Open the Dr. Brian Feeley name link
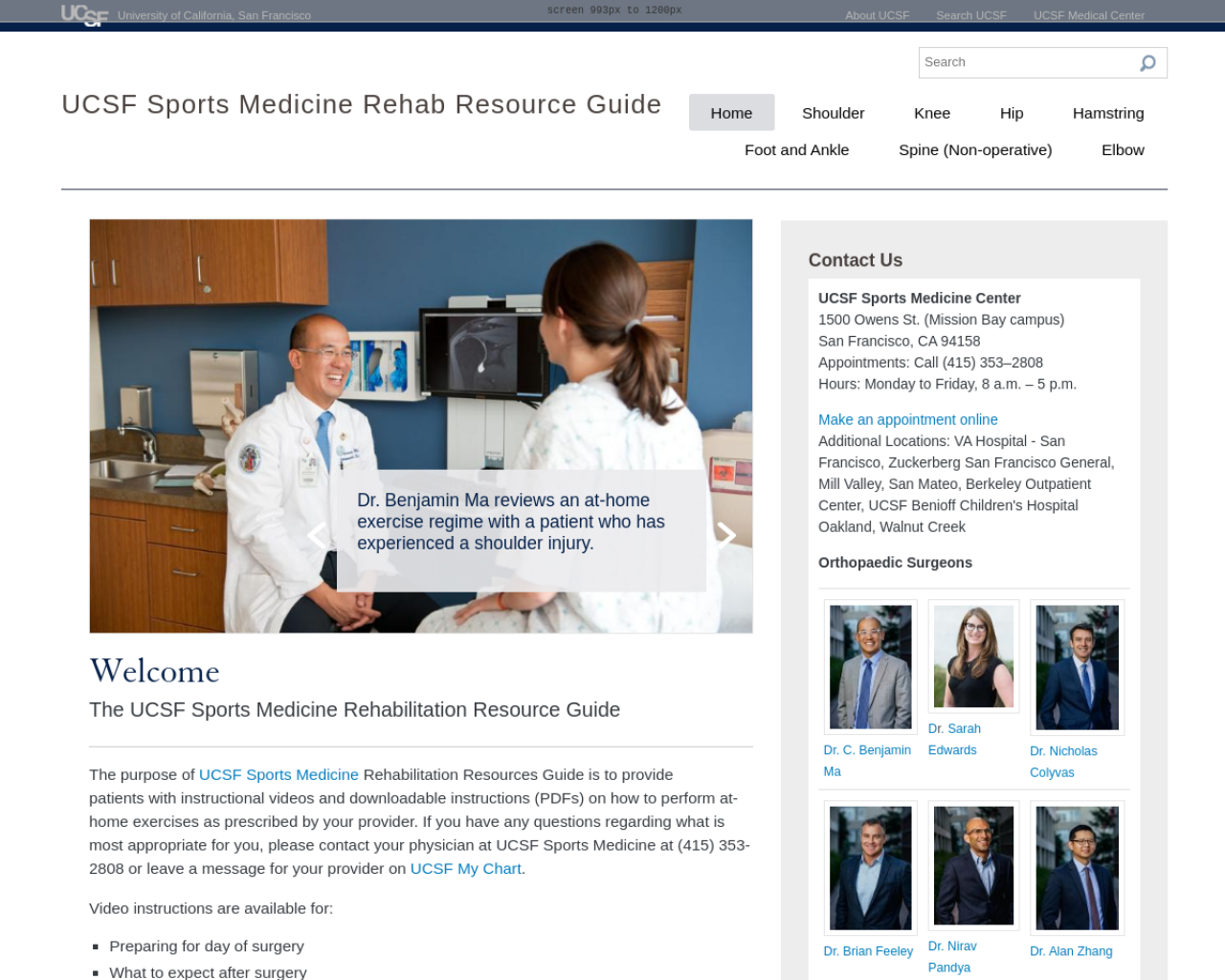Screen dimensions: 1225x980 (868, 951)
